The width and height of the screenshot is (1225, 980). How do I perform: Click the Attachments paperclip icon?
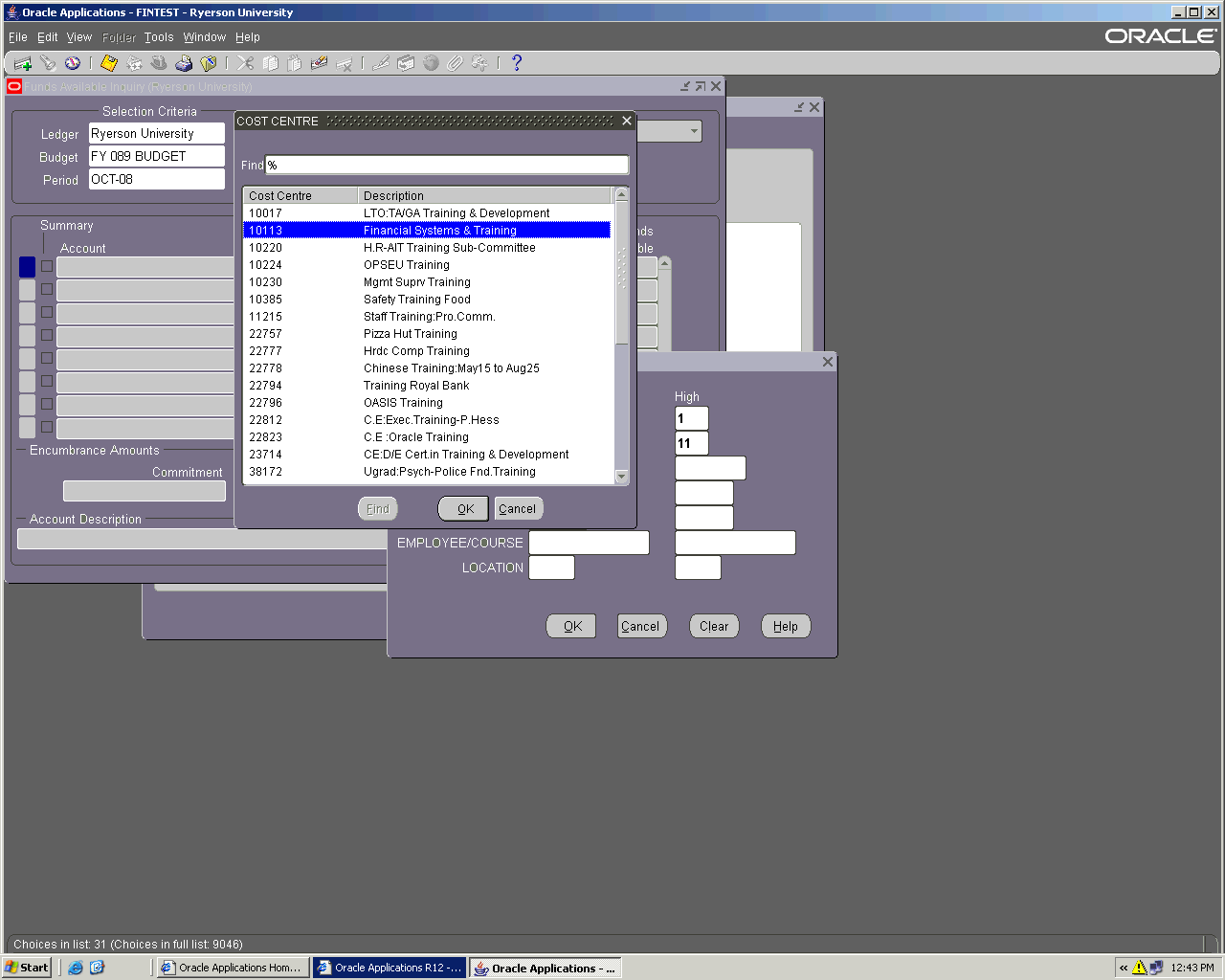[456, 63]
